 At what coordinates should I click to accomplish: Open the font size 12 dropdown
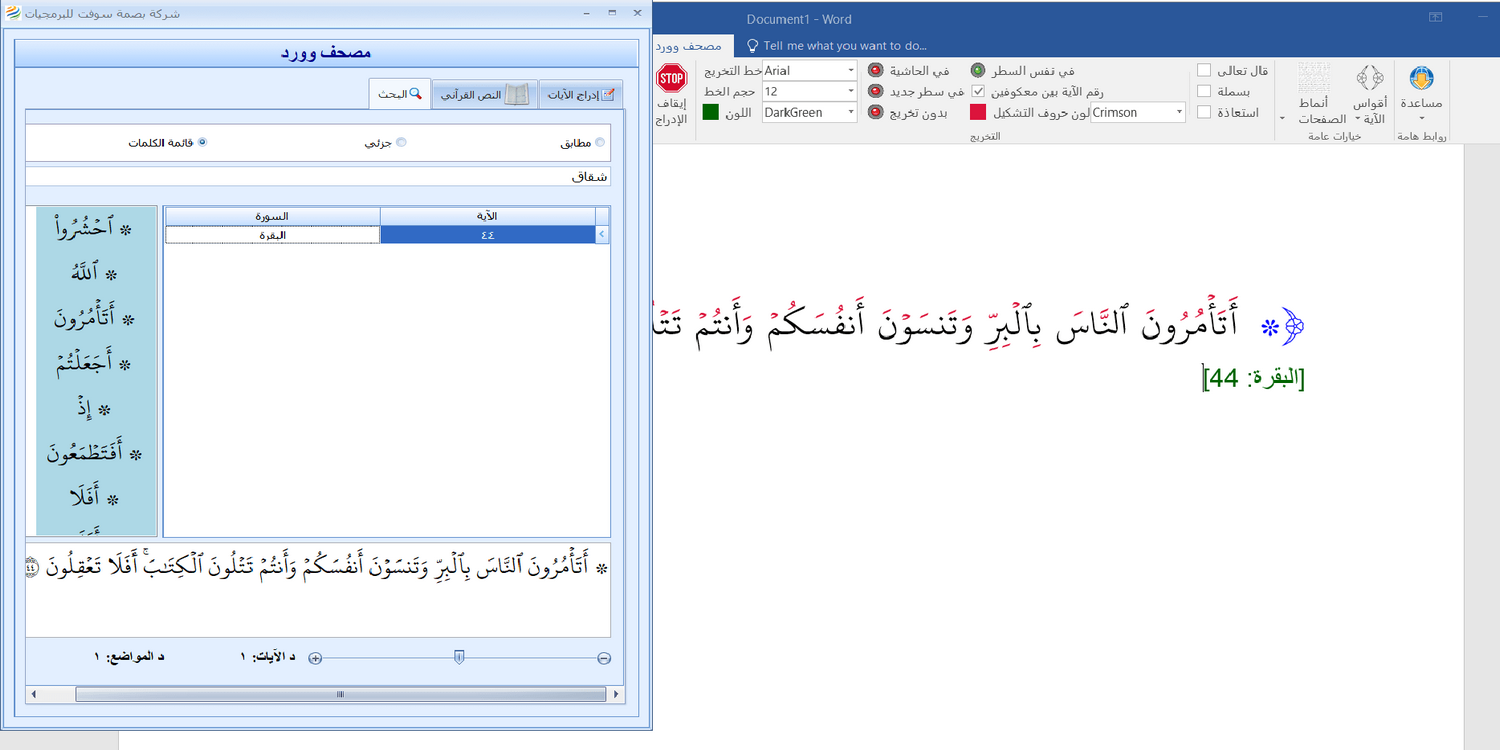pyautogui.click(x=851, y=92)
